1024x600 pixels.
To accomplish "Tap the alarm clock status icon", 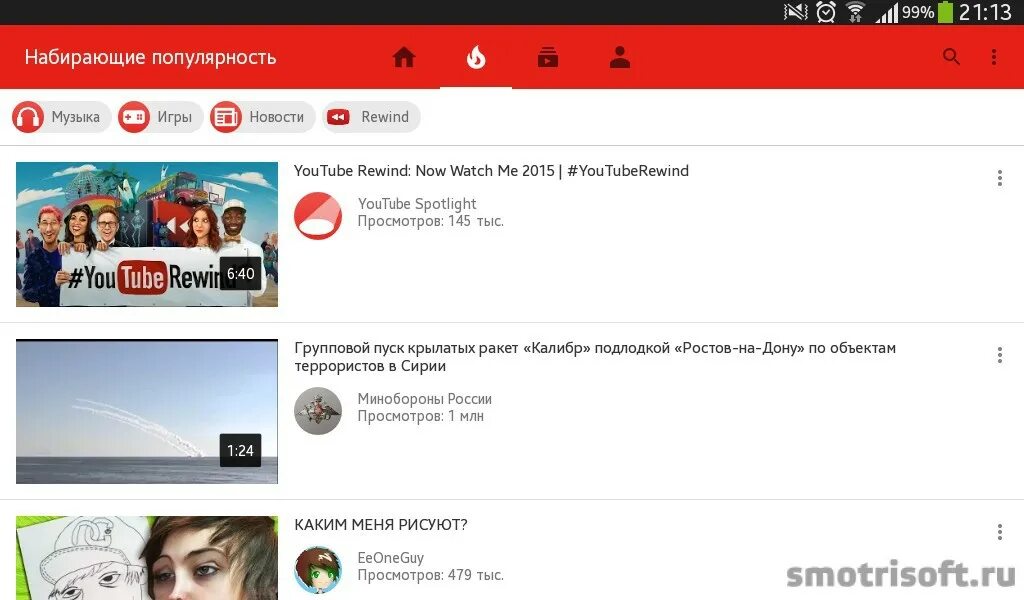I will tap(826, 12).
